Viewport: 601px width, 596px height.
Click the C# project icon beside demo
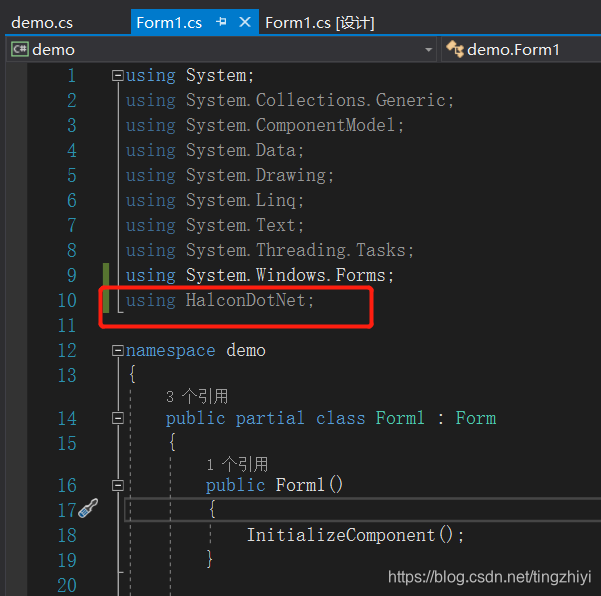20,49
